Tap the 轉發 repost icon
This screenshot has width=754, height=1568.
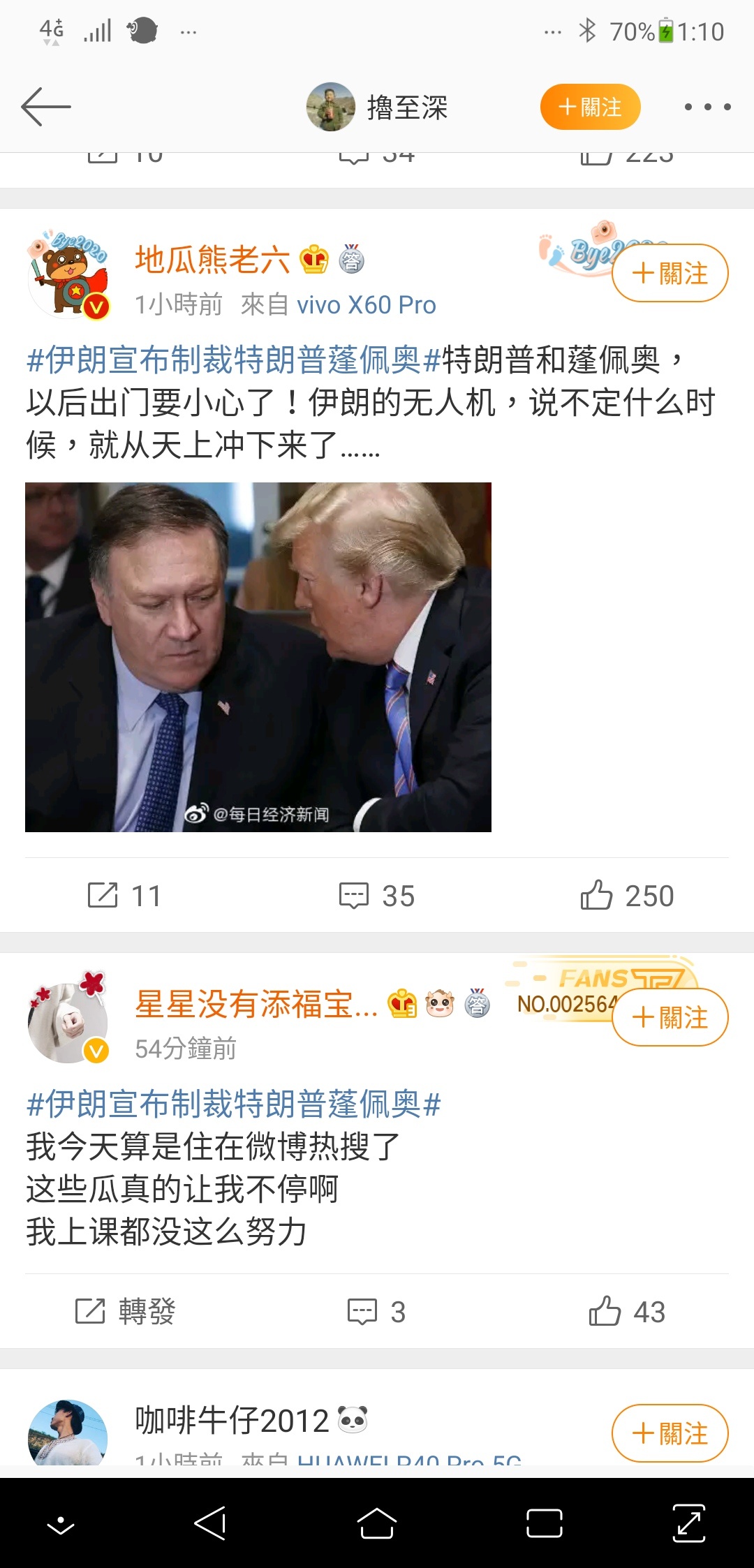tap(125, 1311)
